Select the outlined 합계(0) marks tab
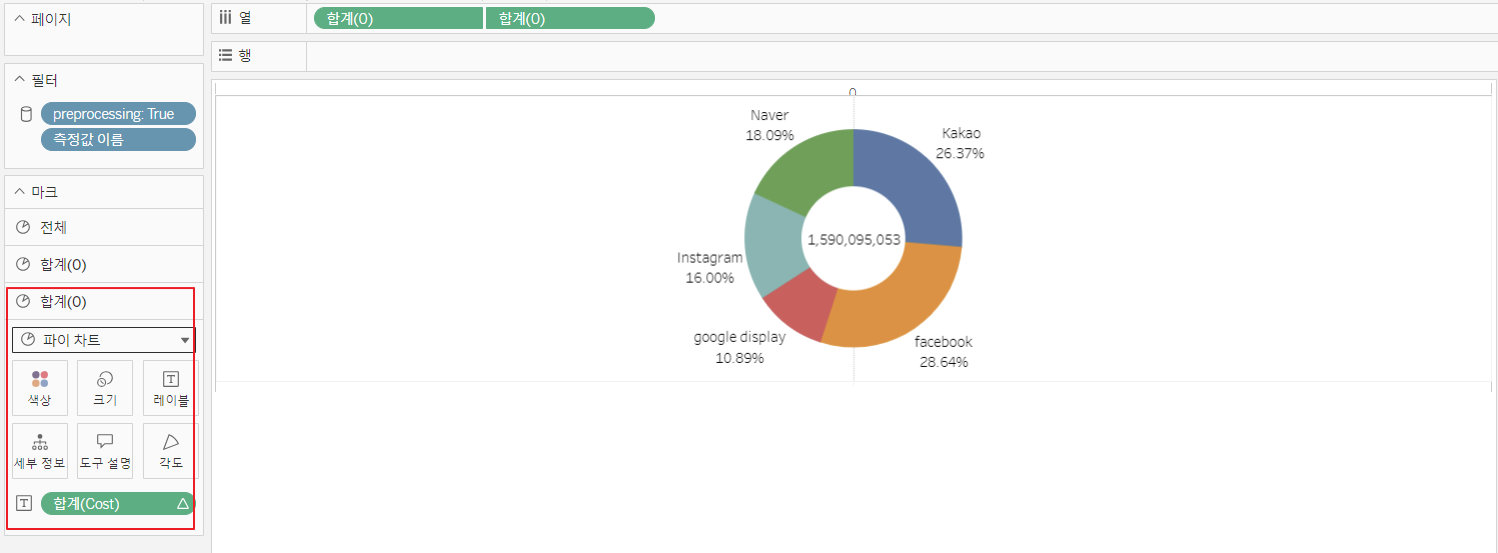 pyautogui.click(x=104, y=302)
